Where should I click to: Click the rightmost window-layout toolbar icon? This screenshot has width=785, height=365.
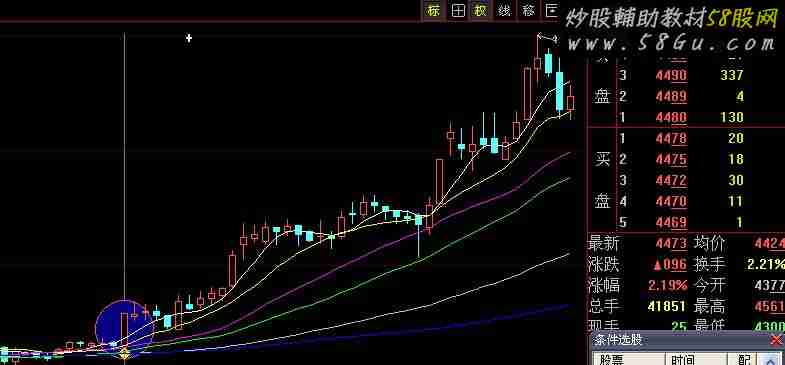coord(551,11)
